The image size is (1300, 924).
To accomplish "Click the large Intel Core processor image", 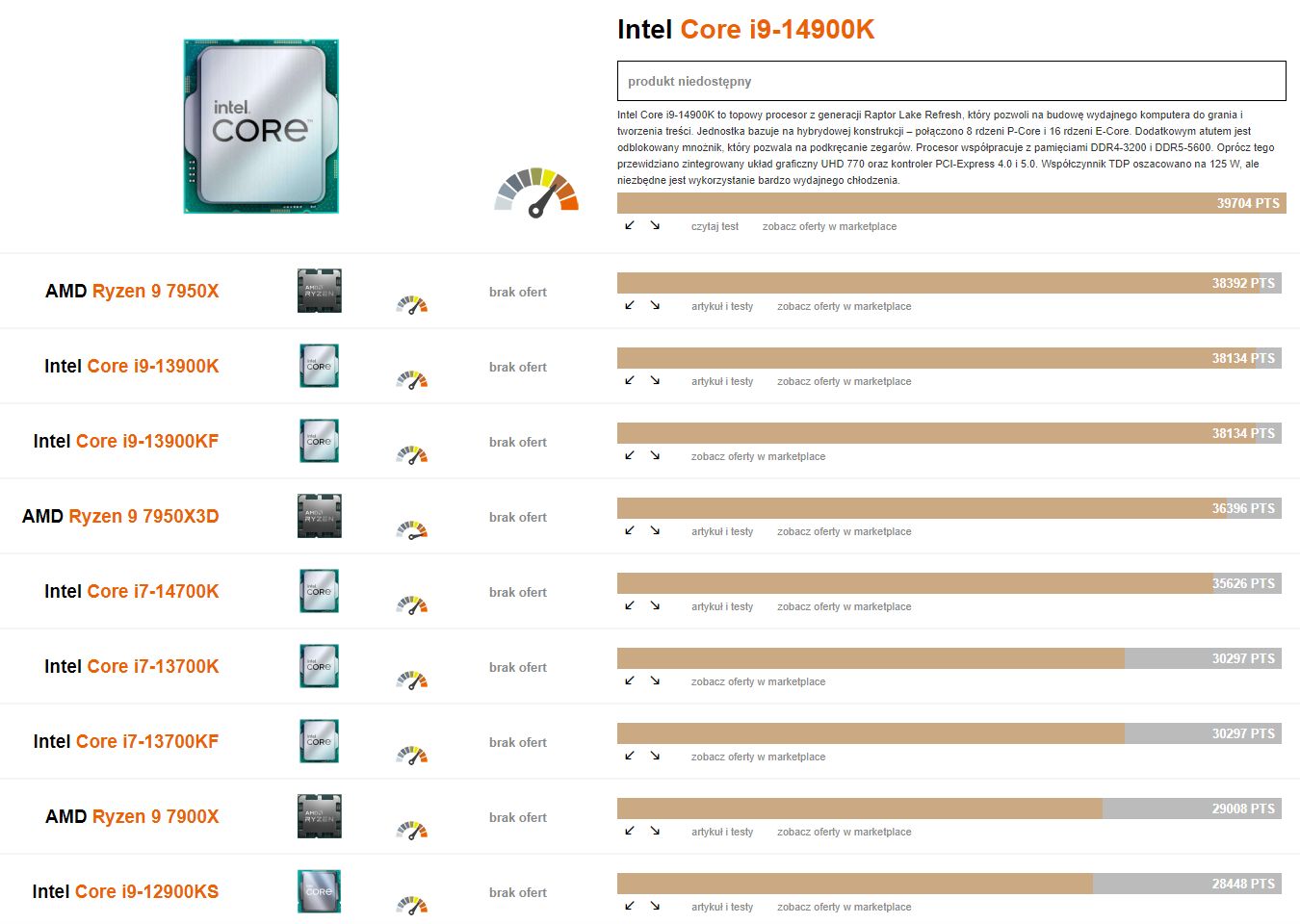I will coord(261,126).
